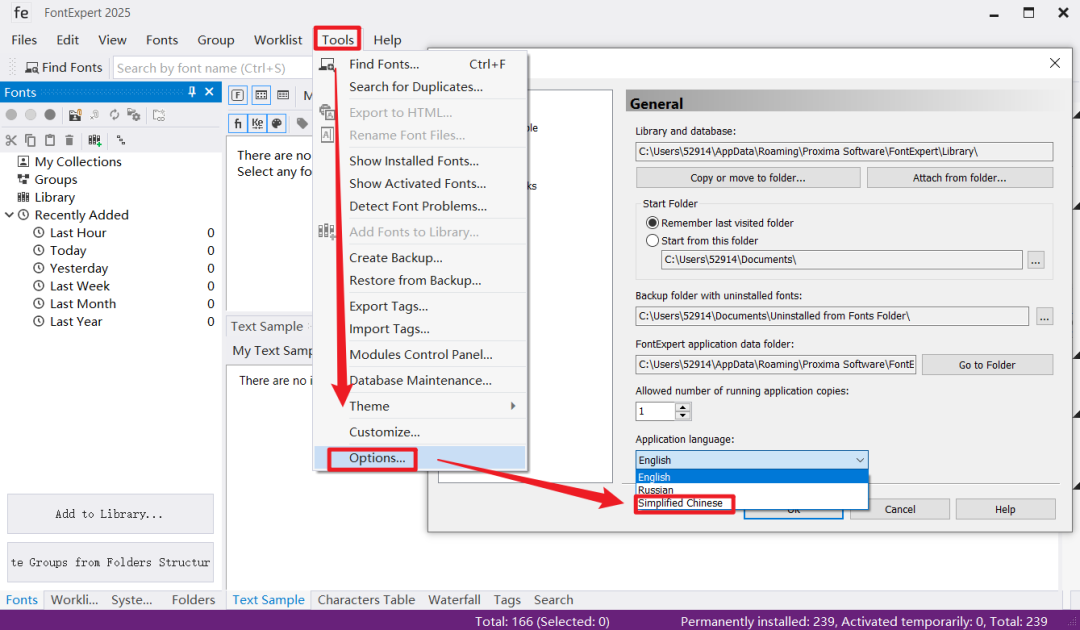The height and width of the screenshot is (630, 1080).
Task: Open the Application language combo box
Action: click(x=751, y=460)
